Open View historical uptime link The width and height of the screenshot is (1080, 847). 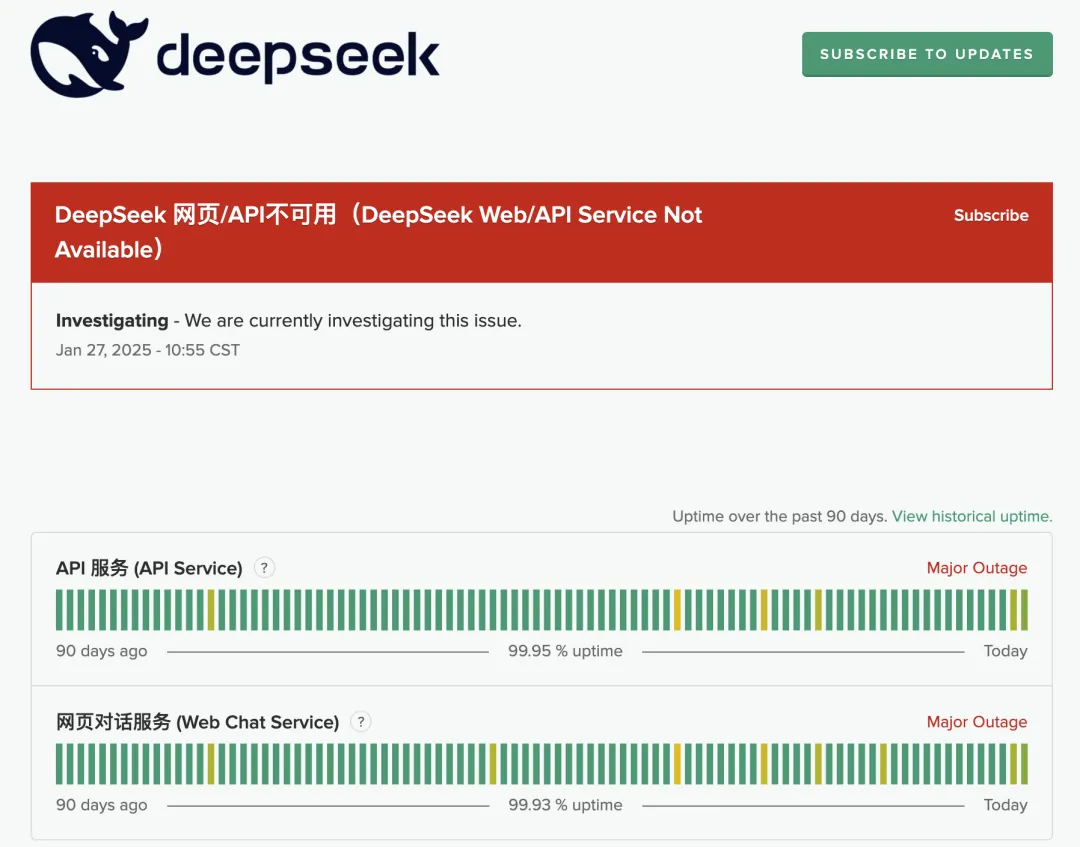coord(972,516)
